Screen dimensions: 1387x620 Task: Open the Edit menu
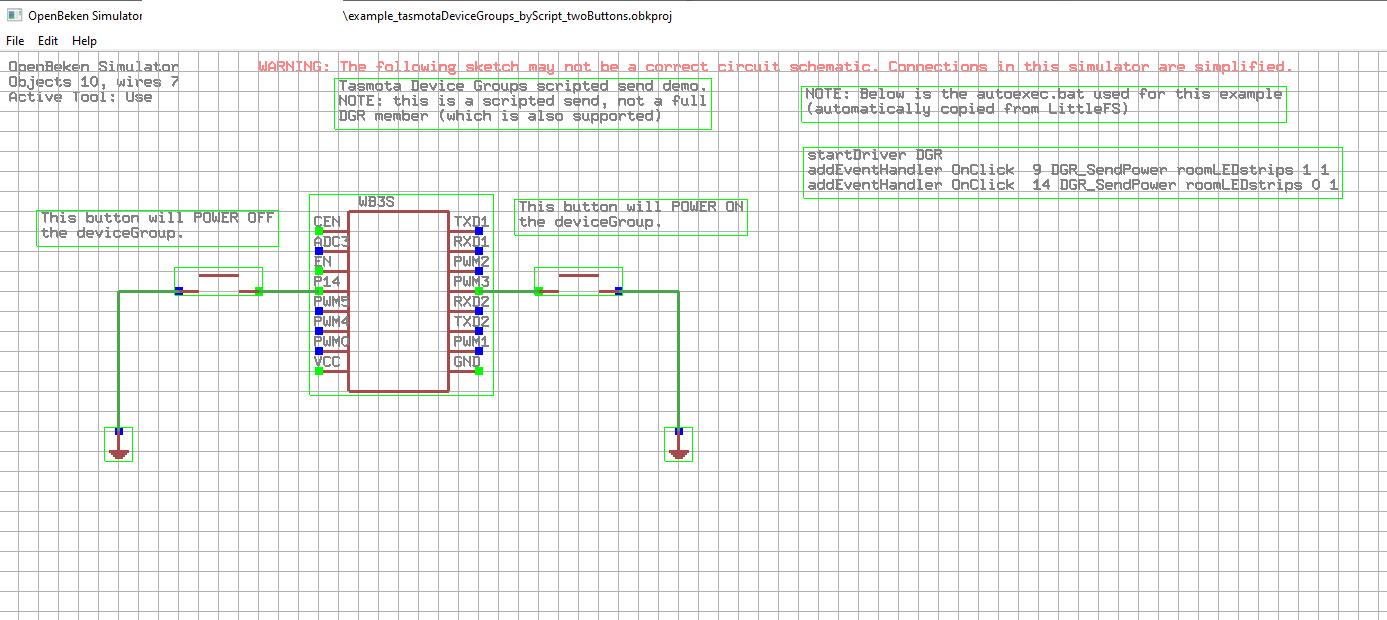(x=48, y=41)
